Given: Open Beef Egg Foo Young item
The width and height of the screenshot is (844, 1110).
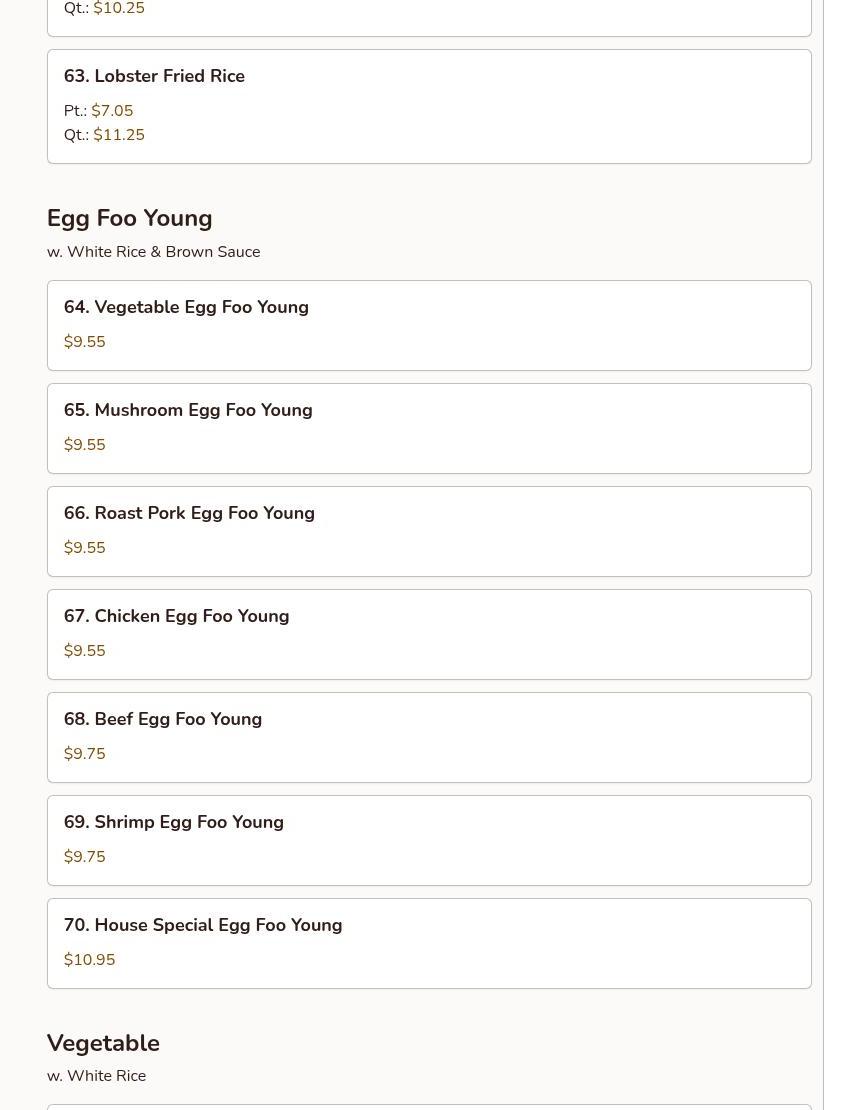Looking at the screenshot, I should (x=163, y=720).
